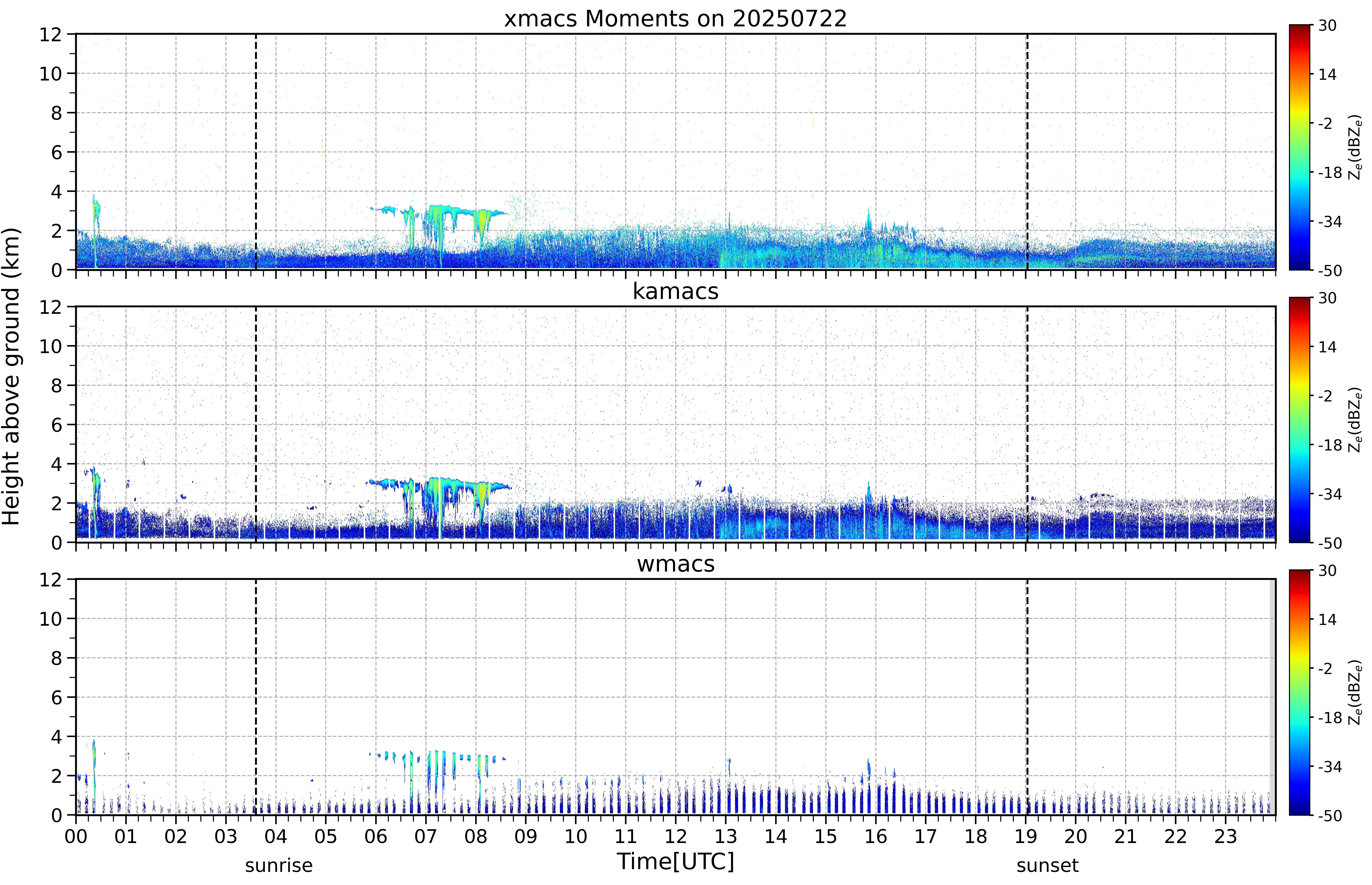The width and height of the screenshot is (1372, 885).
Task: Click the "01" hour tick label
Action: tap(126, 837)
